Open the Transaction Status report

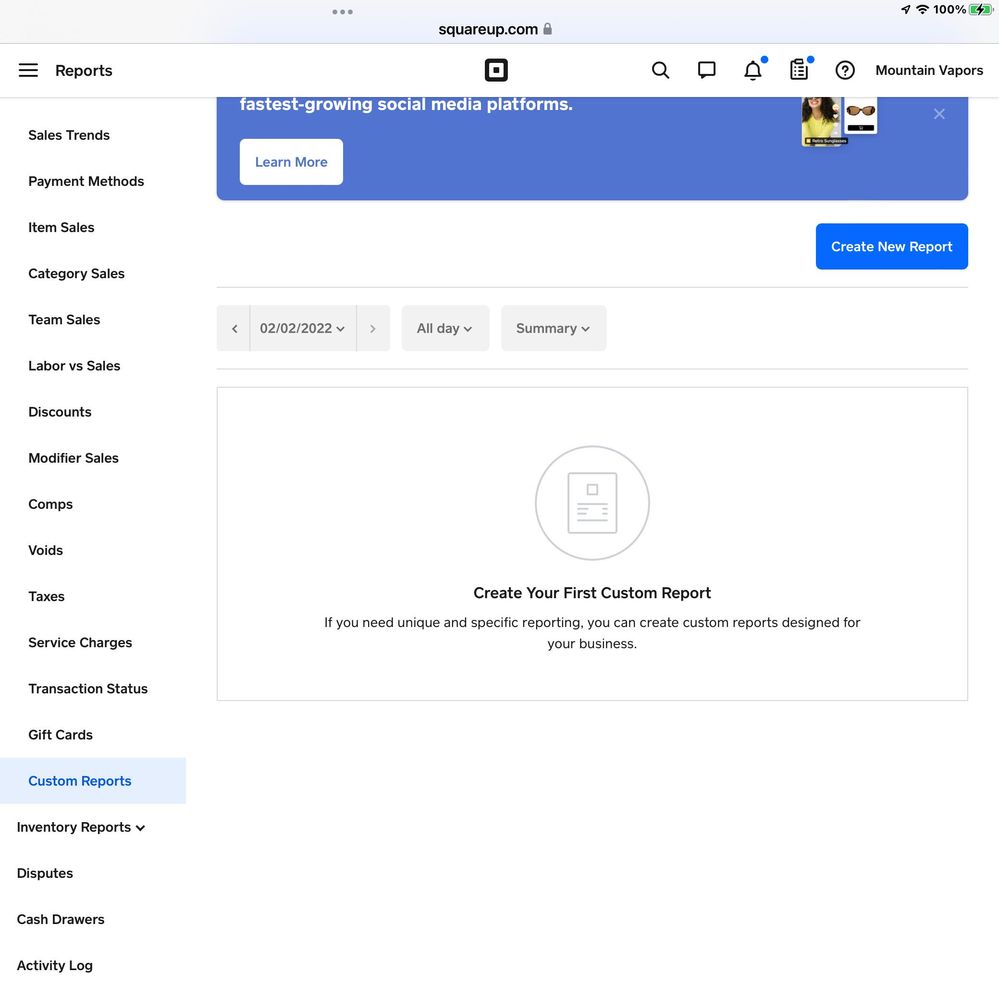[x=88, y=688]
